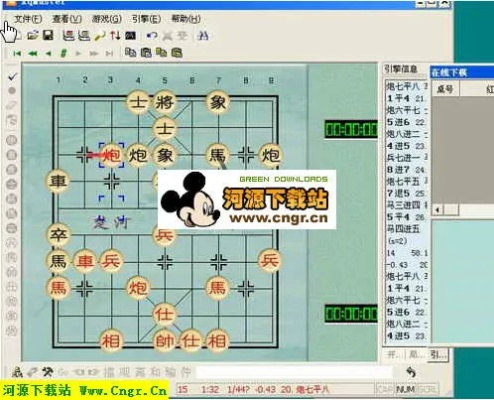
Task: Open the 查看(V) menu
Action: point(67,19)
